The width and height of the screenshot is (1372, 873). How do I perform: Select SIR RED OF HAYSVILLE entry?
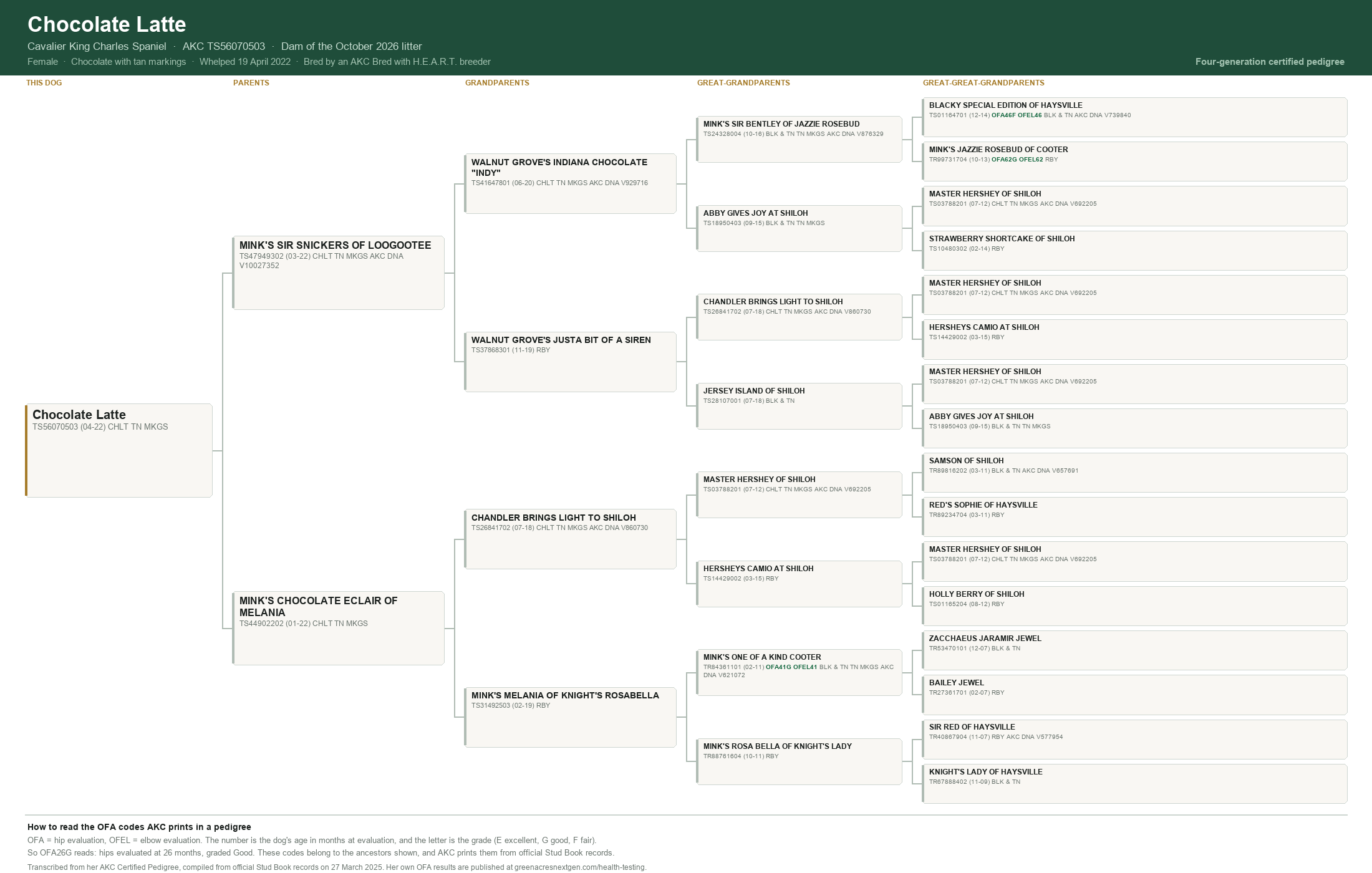coord(1134,739)
